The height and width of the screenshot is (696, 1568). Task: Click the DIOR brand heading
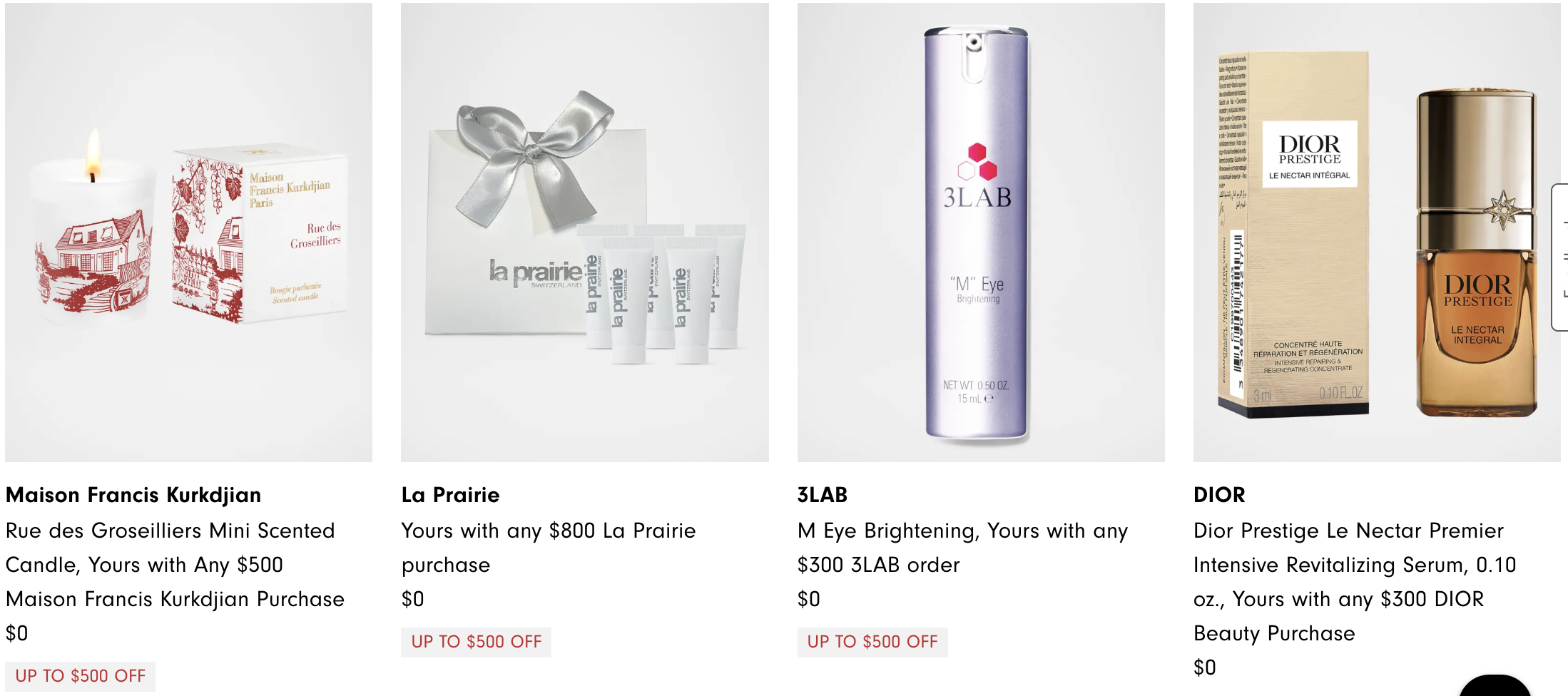(1219, 495)
